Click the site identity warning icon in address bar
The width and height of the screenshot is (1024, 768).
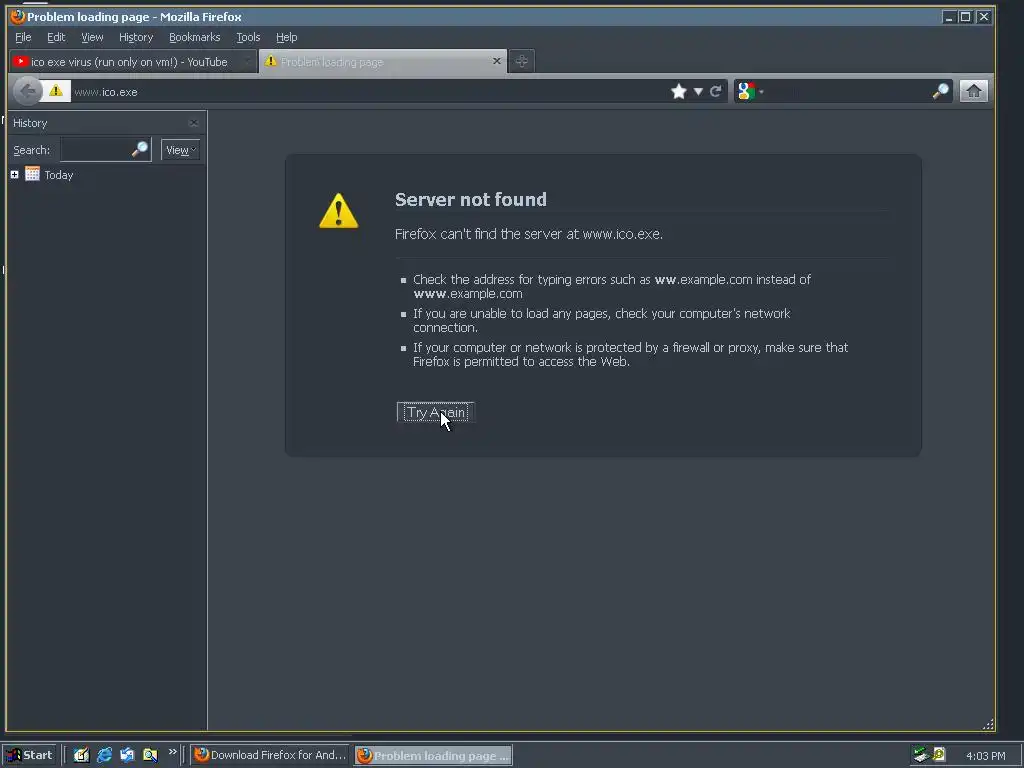coord(56,91)
